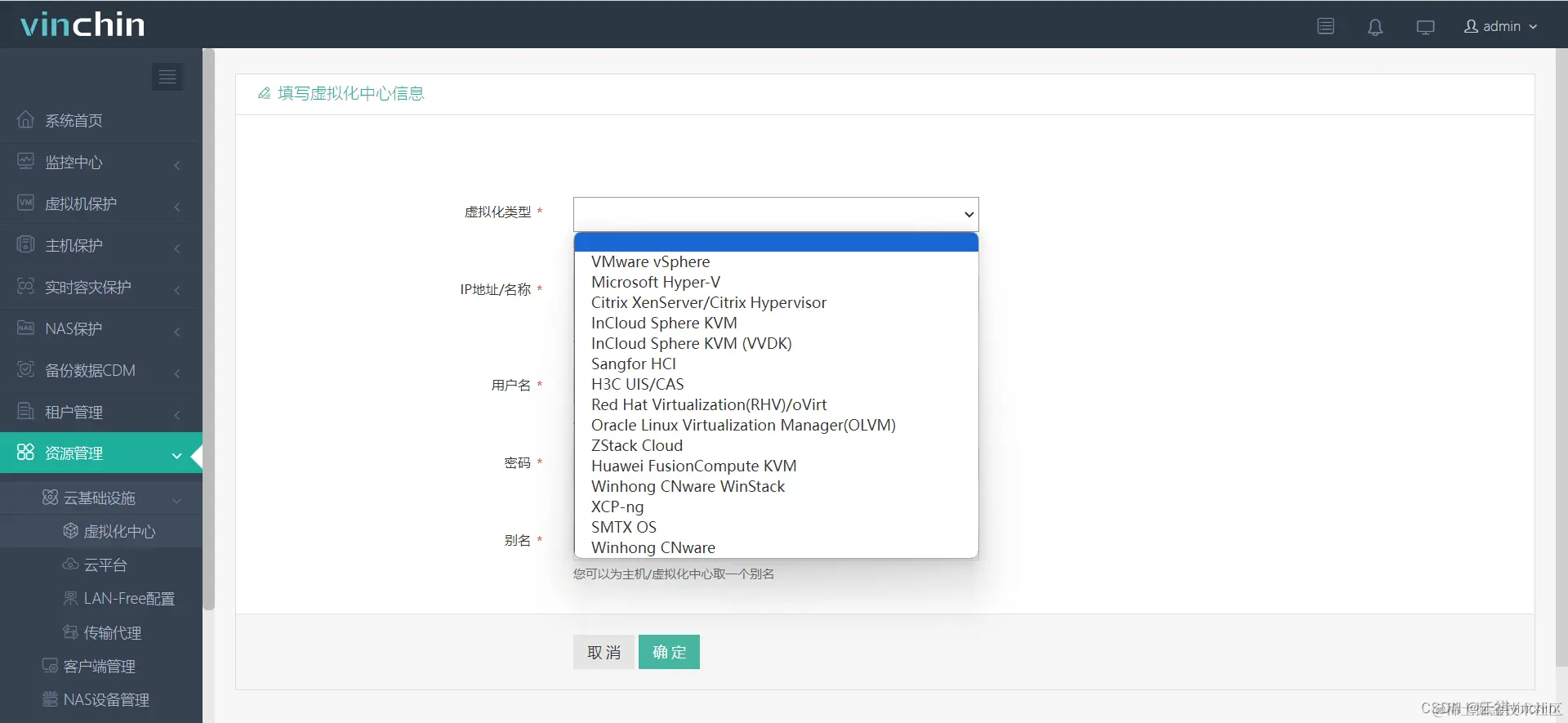Click the admin user avatar icon
Screen dimensions: 1568x723
[1472, 27]
